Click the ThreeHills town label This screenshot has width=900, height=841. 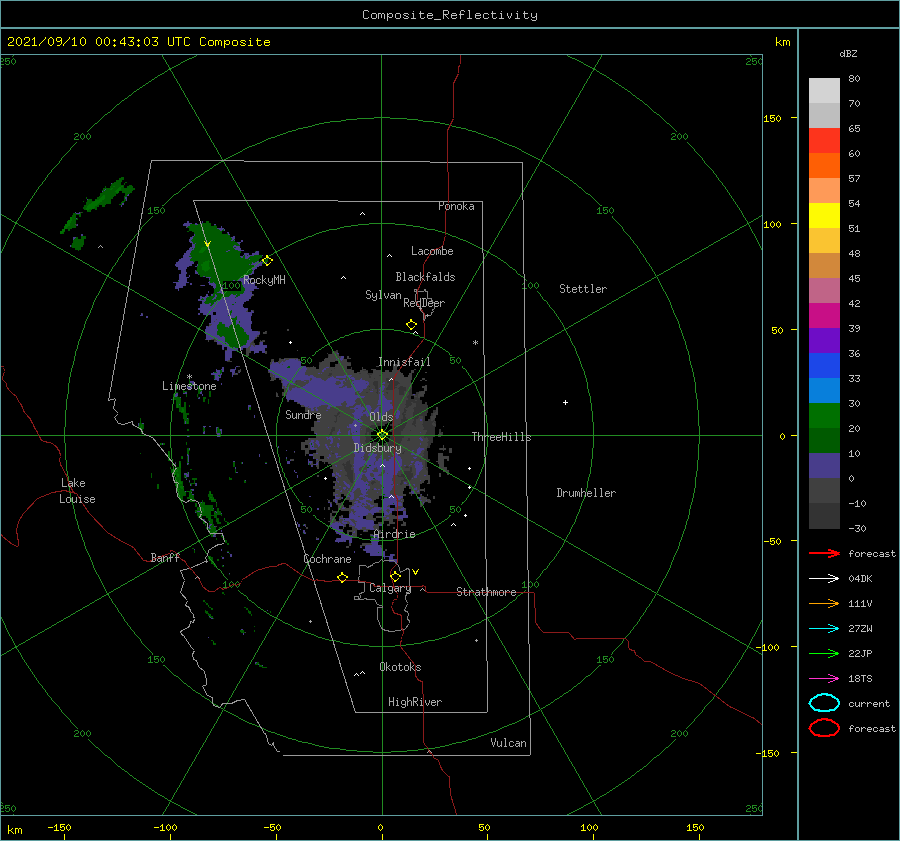coord(502,437)
